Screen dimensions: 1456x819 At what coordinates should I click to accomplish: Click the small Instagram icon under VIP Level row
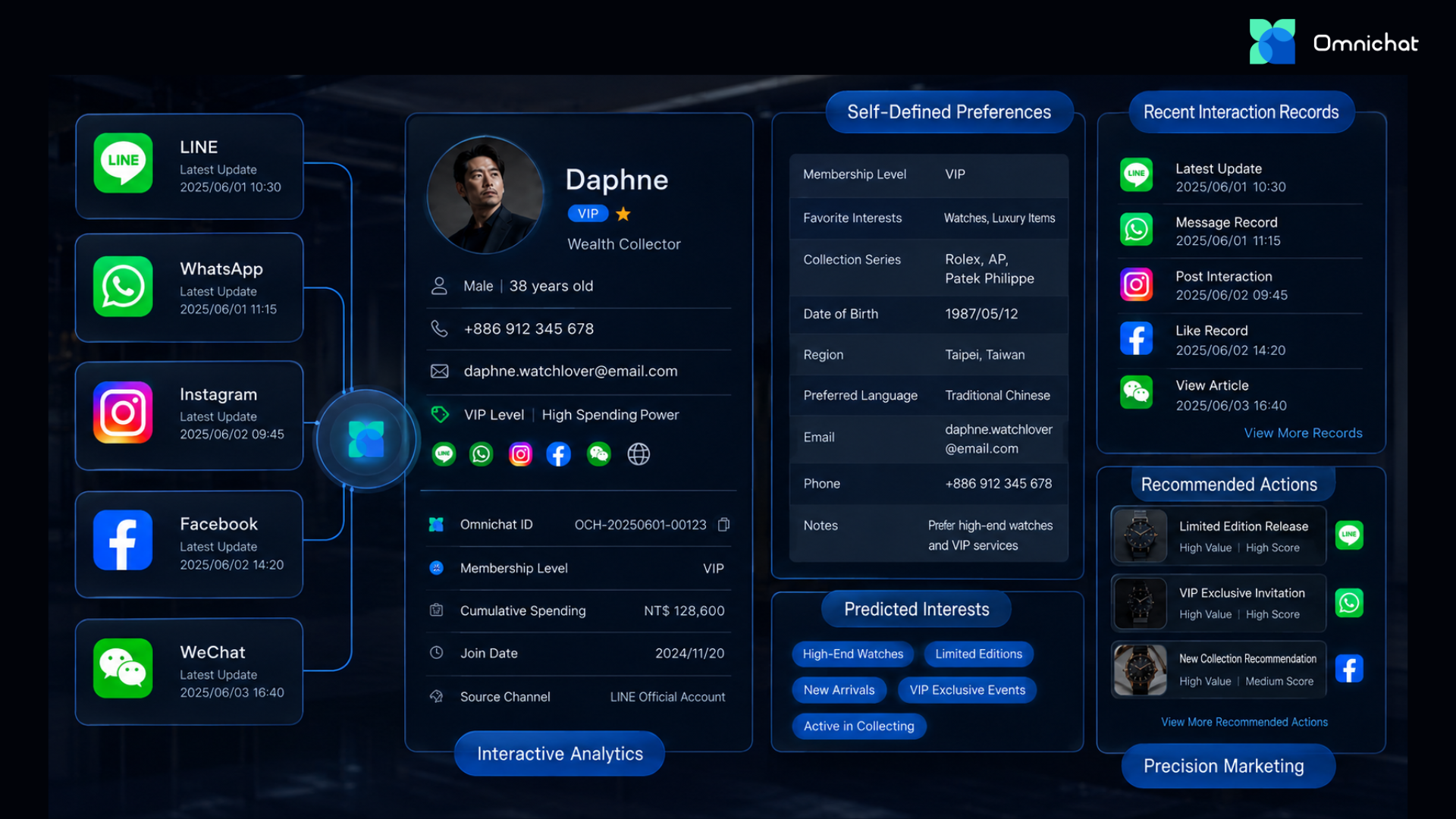pos(520,454)
